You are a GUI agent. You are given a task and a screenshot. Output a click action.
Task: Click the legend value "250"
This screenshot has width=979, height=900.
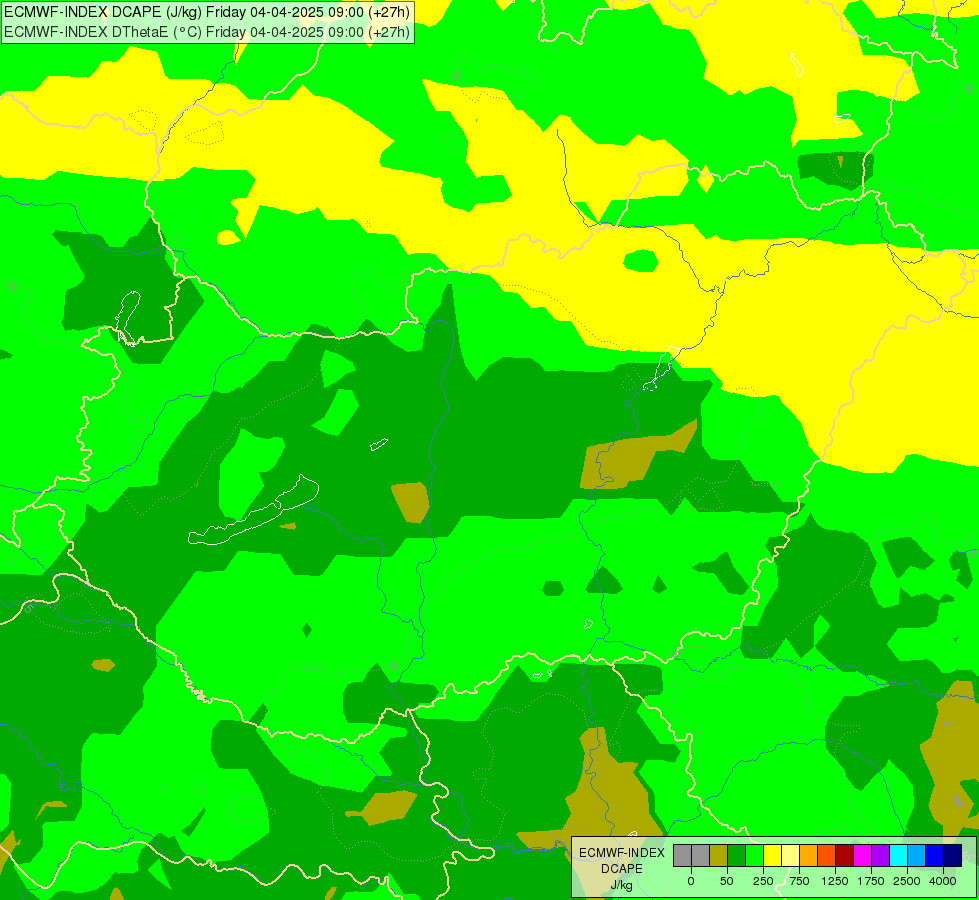tap(763, 881)
